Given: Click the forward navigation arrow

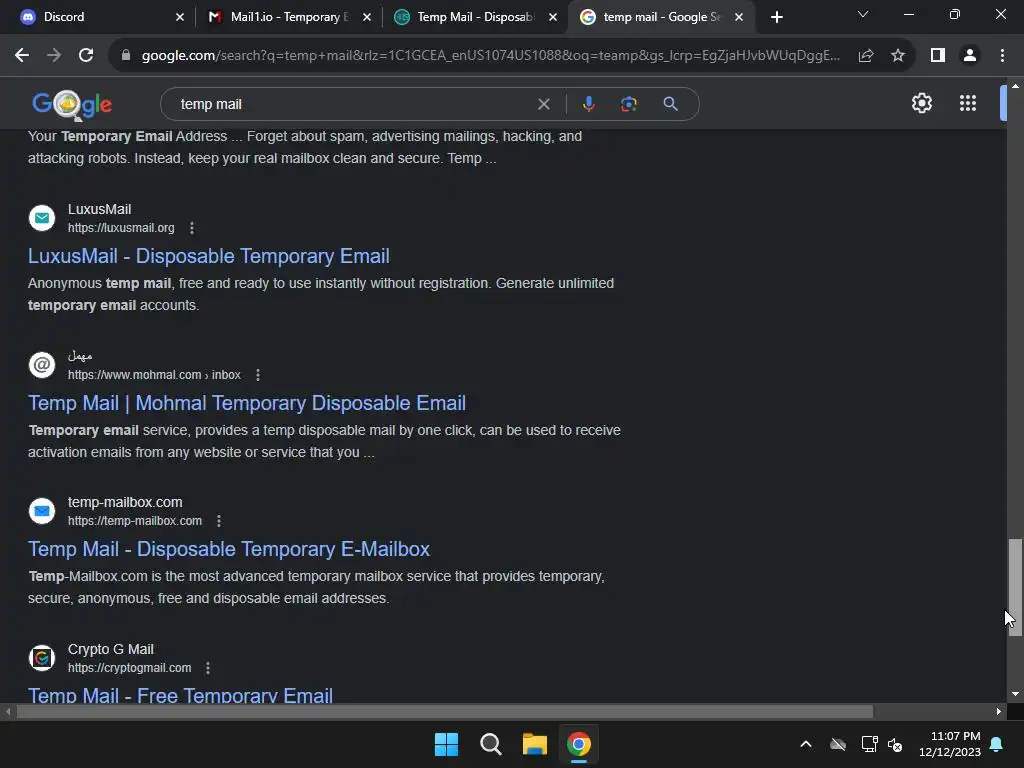Looking at the screenshot, I should 54,56.
